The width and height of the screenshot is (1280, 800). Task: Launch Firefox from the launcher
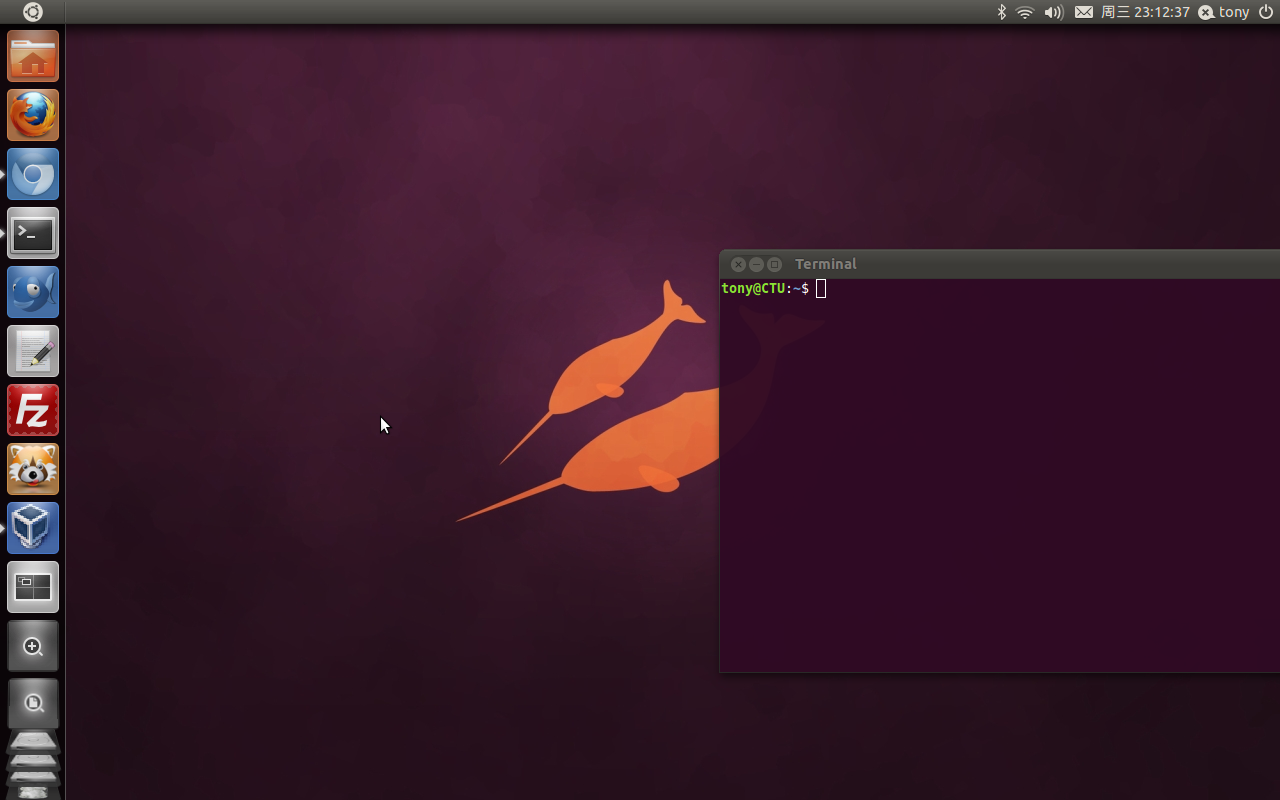tap(33, 115)
